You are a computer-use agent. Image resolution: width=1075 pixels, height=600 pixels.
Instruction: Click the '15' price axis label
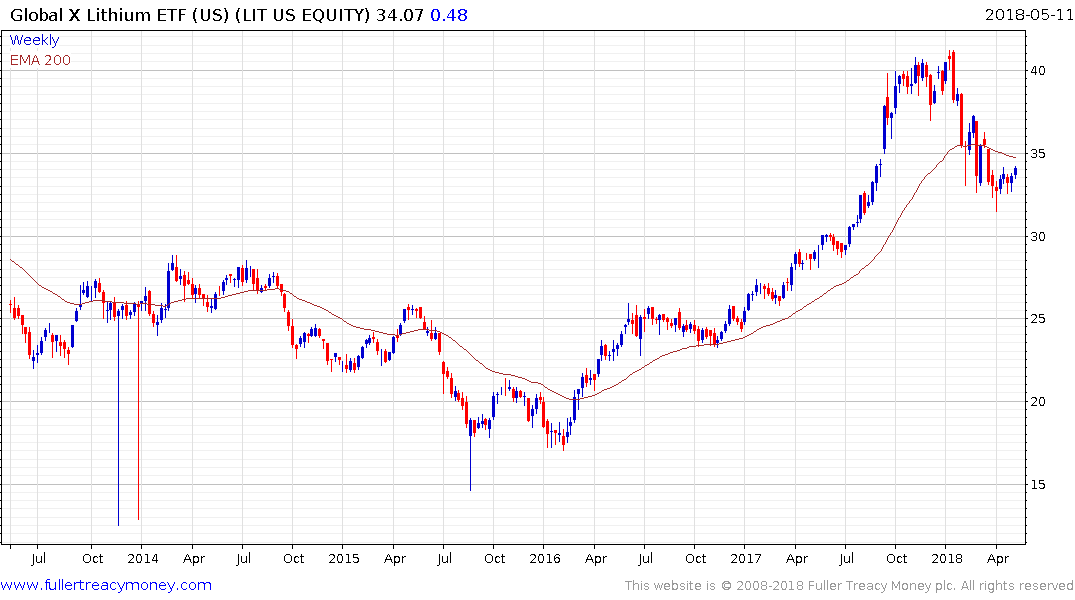[1037, 485]
